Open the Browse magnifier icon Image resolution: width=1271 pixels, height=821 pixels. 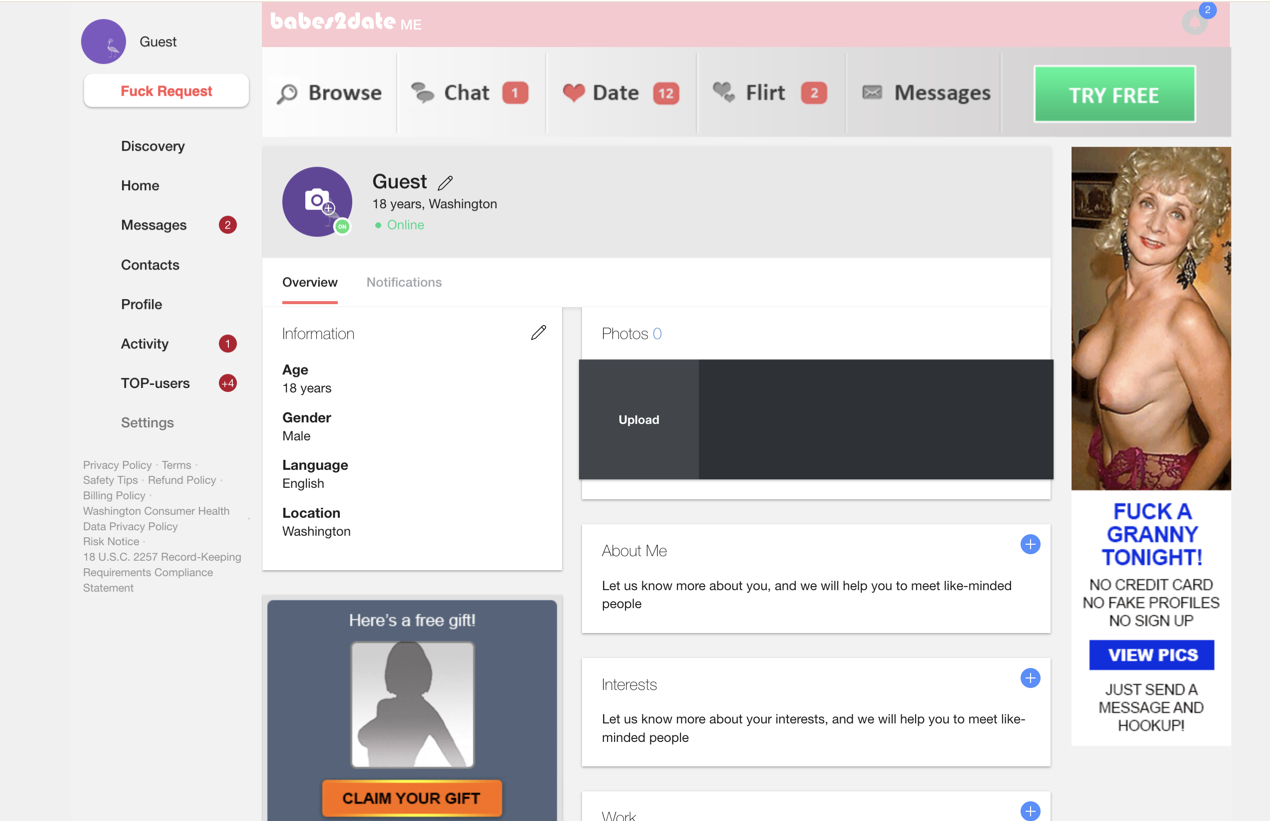tap(287, 94)
